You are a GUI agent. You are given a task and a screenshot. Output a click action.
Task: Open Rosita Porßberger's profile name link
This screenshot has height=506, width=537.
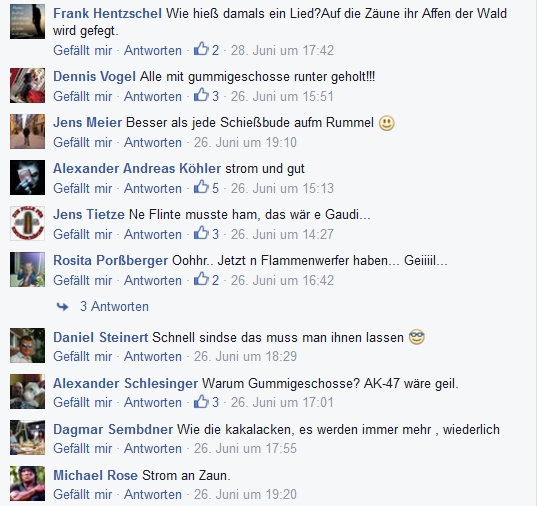pos(111,260)
